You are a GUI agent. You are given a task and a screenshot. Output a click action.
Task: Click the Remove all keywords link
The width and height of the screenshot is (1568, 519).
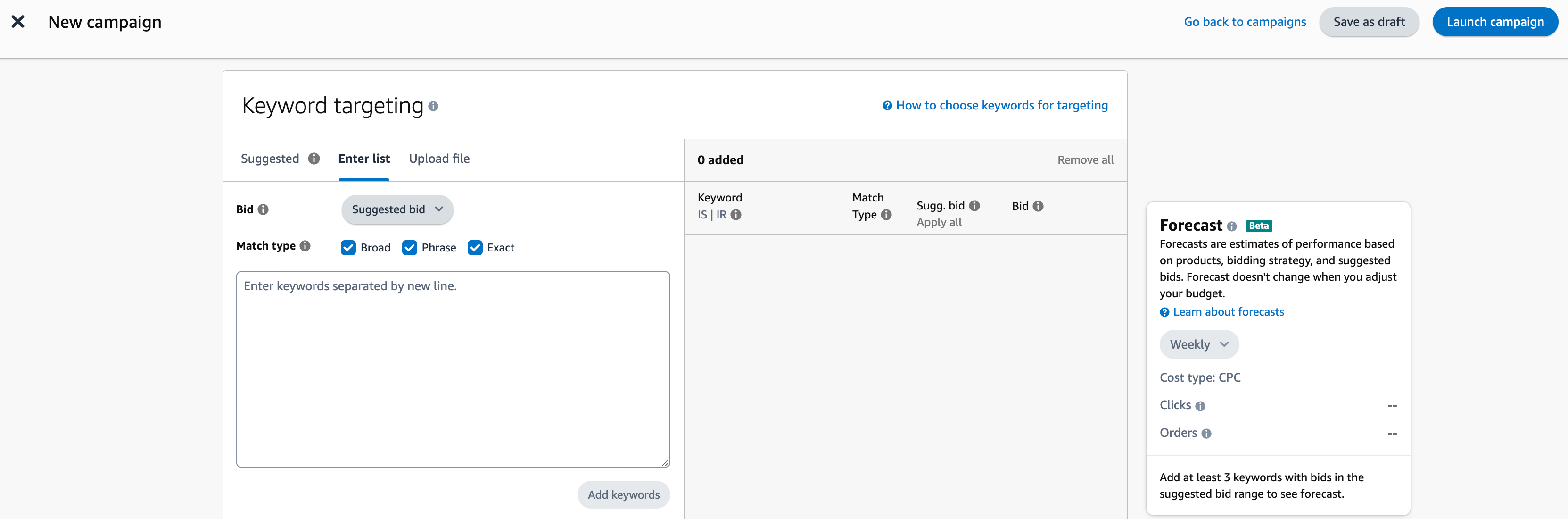click(1084, 160)
